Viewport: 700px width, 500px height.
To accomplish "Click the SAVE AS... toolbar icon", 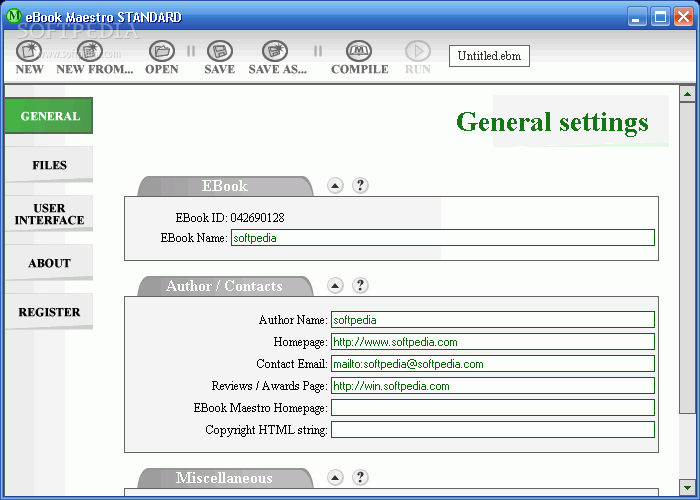I will (x=275, y=51).
